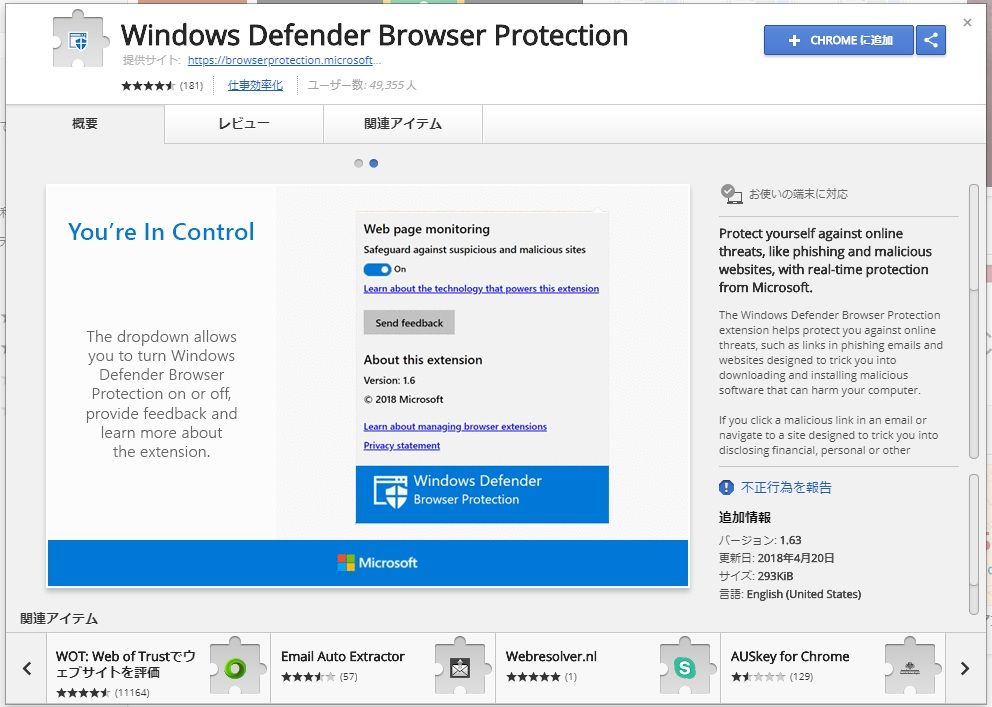Open AUSkey for Chrome related item
The image size is (992, 707).
coord(833,668)
